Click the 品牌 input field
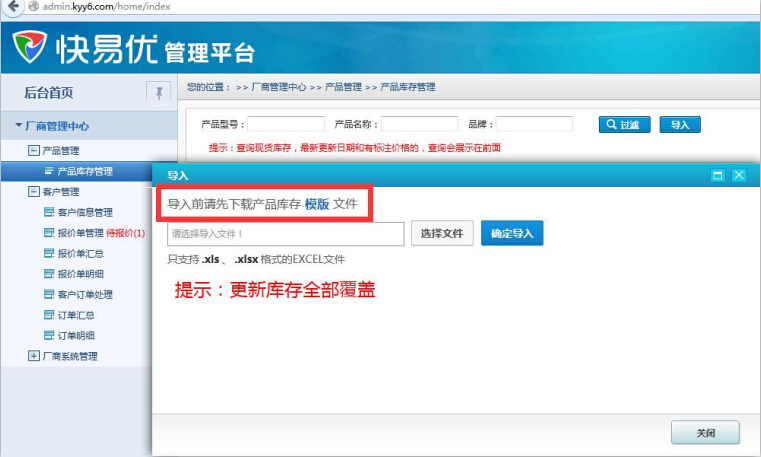Image resolution: width=761 pixels, height=457 pixels. [534, 124]
